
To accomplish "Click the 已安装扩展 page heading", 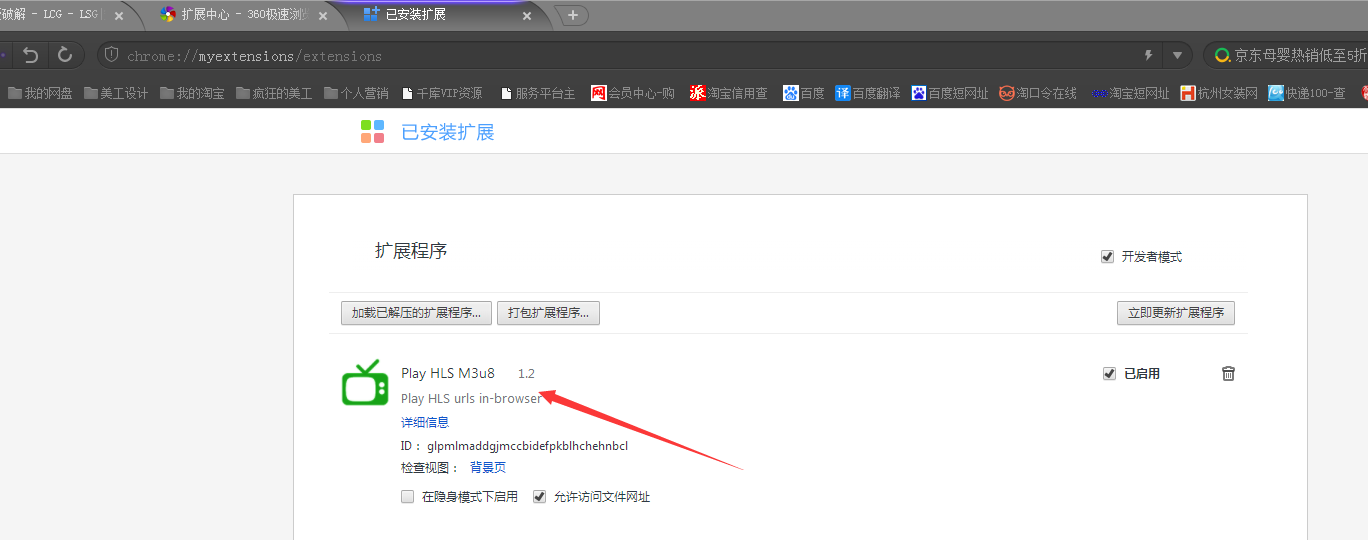I will [x=448, y=132].
